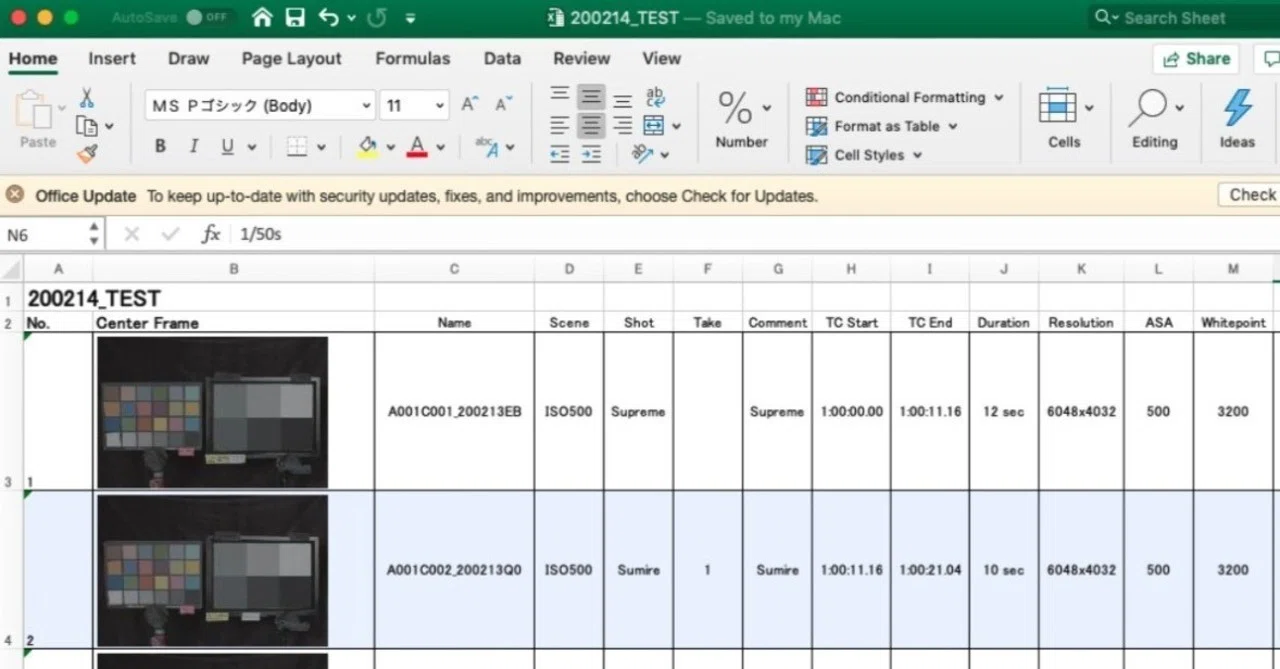This screenshot has width=1280, height=669.
Task: Increase the cell indent
Action: coord(592,154)
